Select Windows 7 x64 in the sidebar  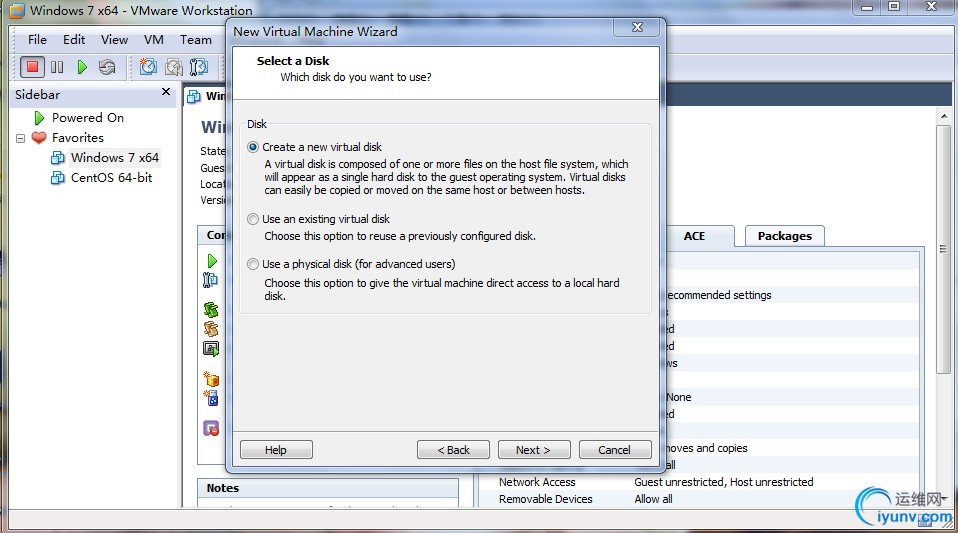tap(114, 158)
